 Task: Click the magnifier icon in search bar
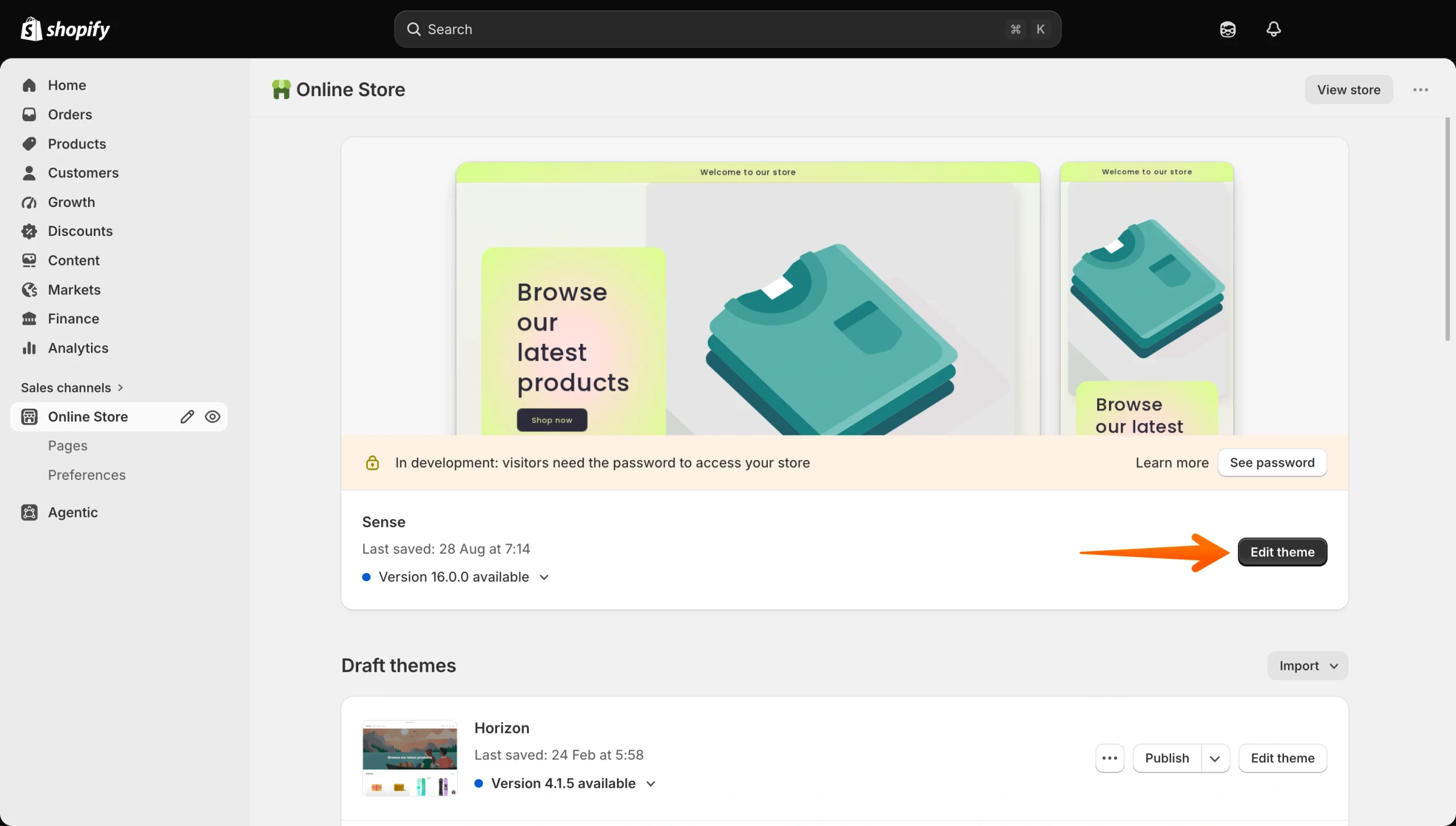pos(413,29)
